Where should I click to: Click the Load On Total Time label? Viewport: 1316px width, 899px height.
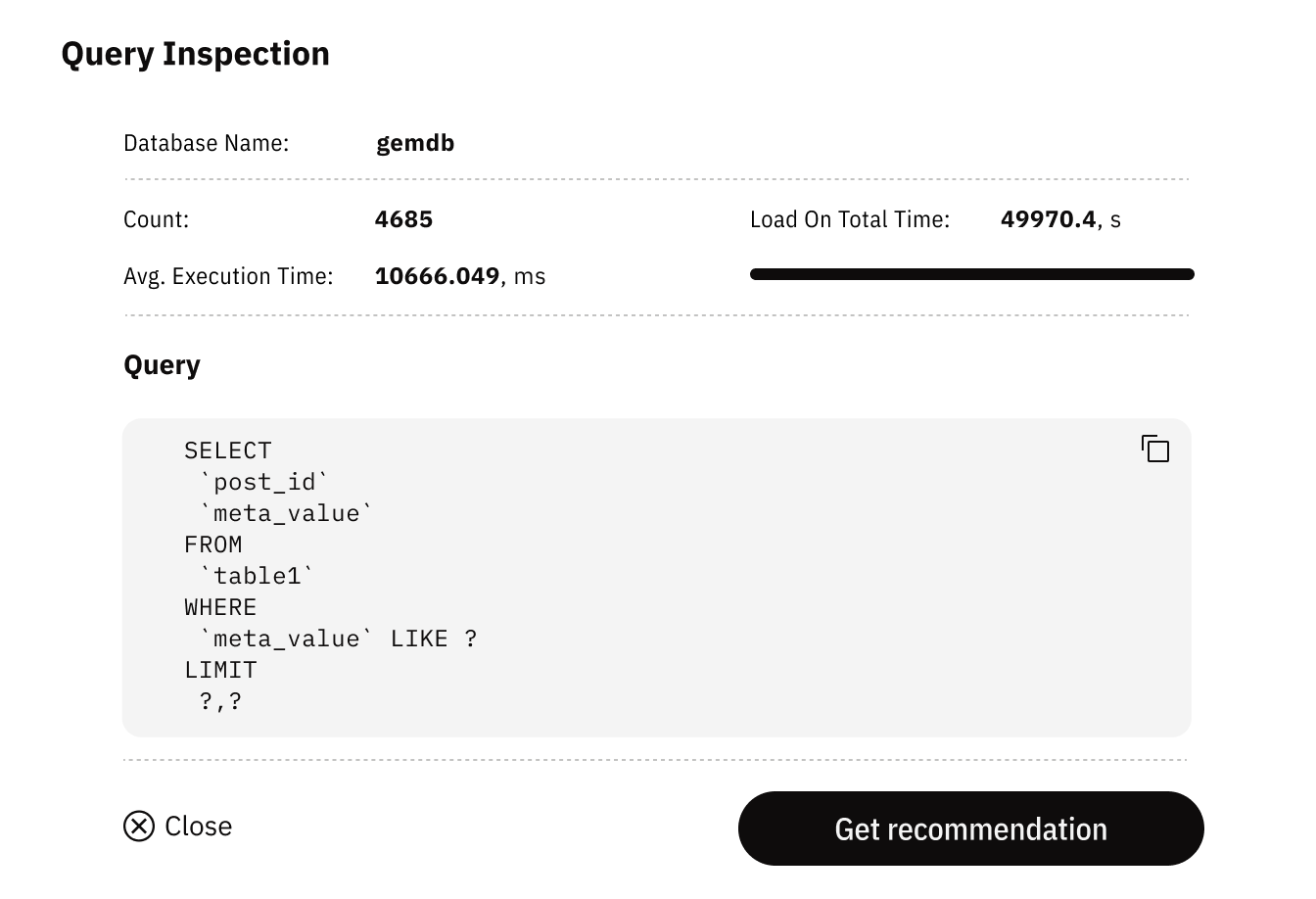click(x=848, y=218)
